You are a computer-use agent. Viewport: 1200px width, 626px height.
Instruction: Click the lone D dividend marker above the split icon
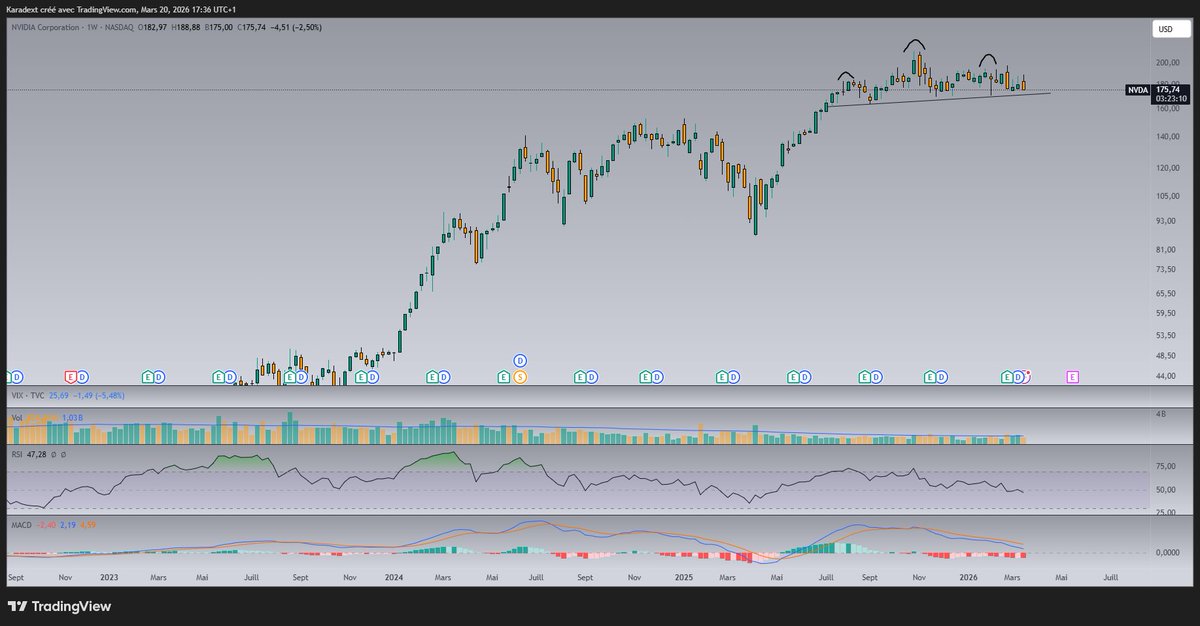tap(519, 359)
